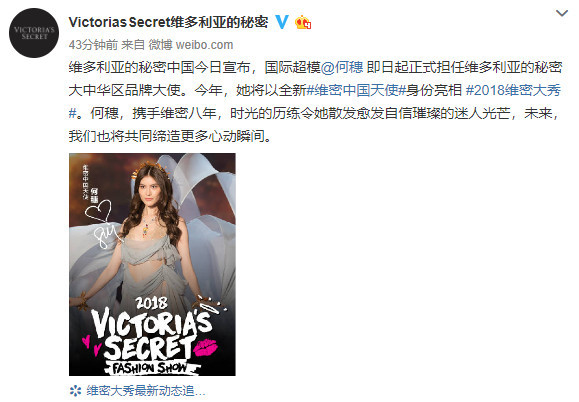Open the #2018维密大秀 hashtag topic
The image size is (579, 402).
click(x=514, y=90)
